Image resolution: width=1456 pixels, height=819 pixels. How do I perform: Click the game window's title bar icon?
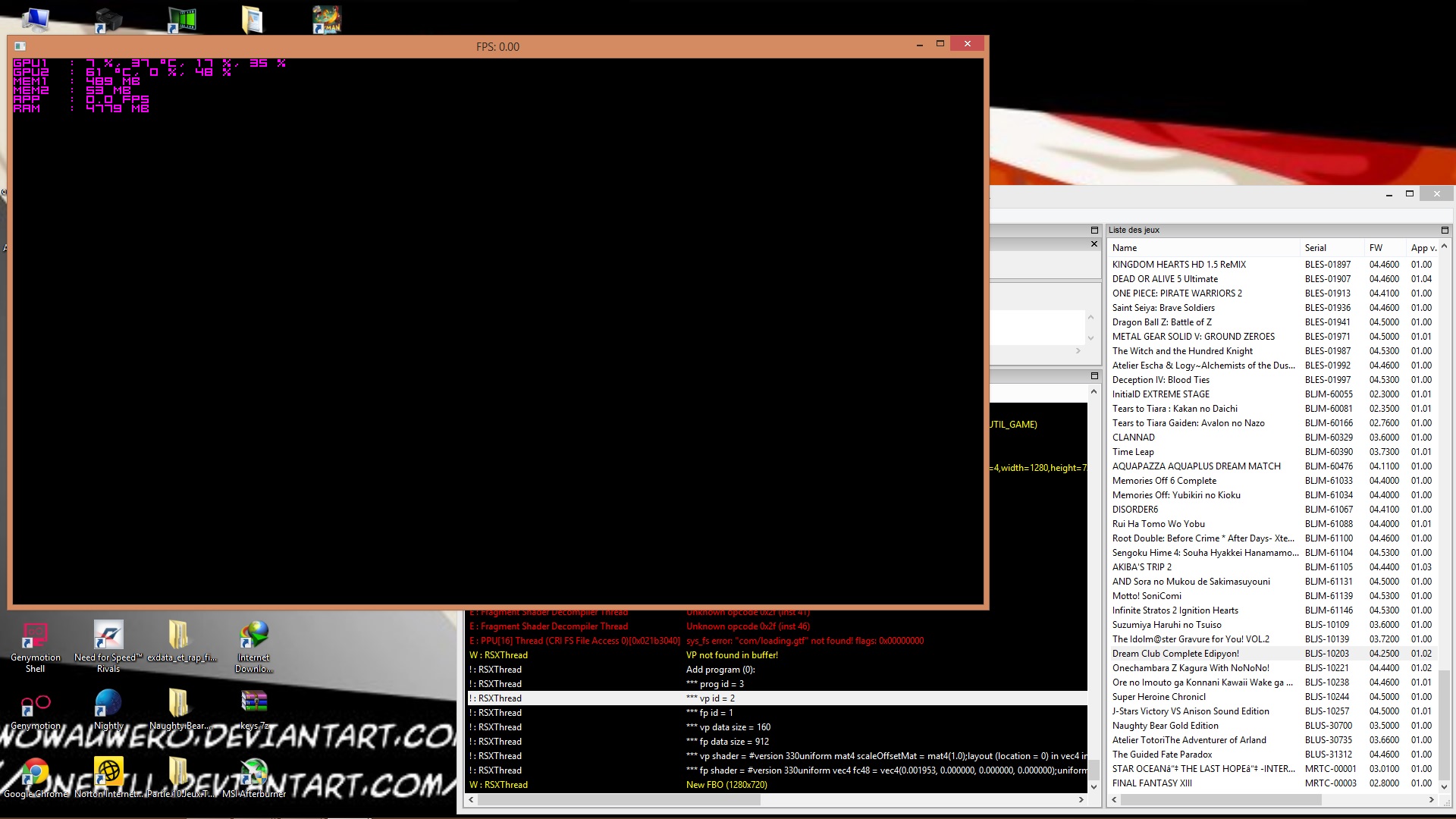tap(20, 46)
